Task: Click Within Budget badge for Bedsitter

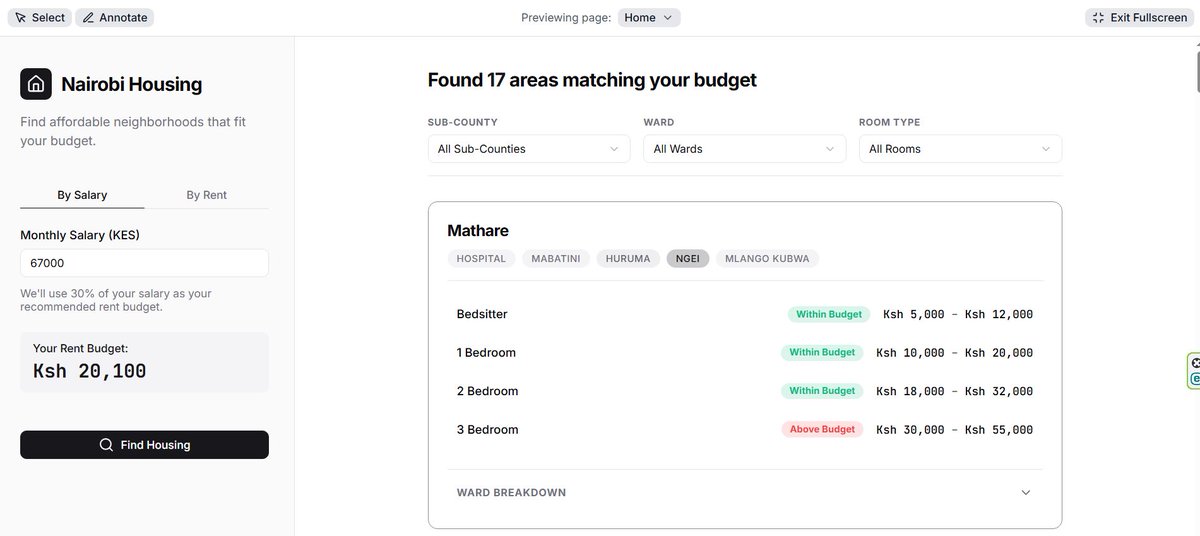Action: click(829, 314)
